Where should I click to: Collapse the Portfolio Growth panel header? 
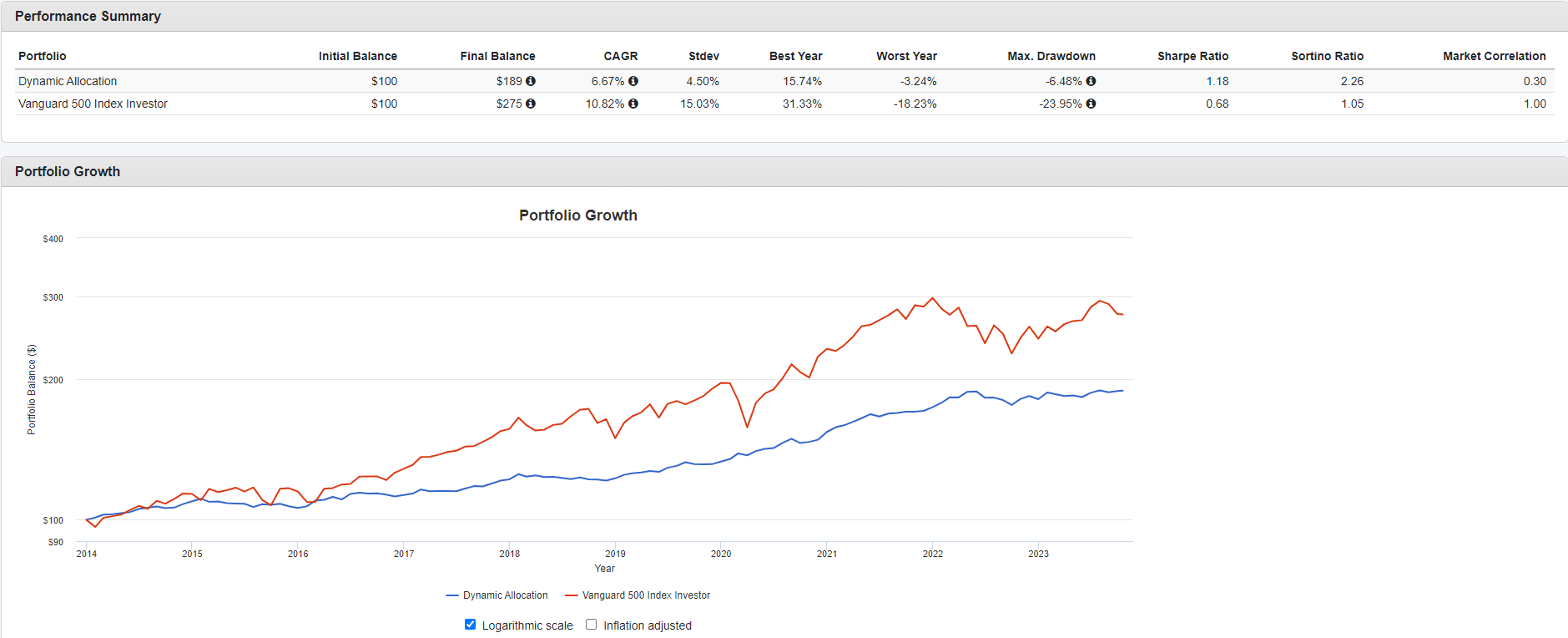[68, 171]
